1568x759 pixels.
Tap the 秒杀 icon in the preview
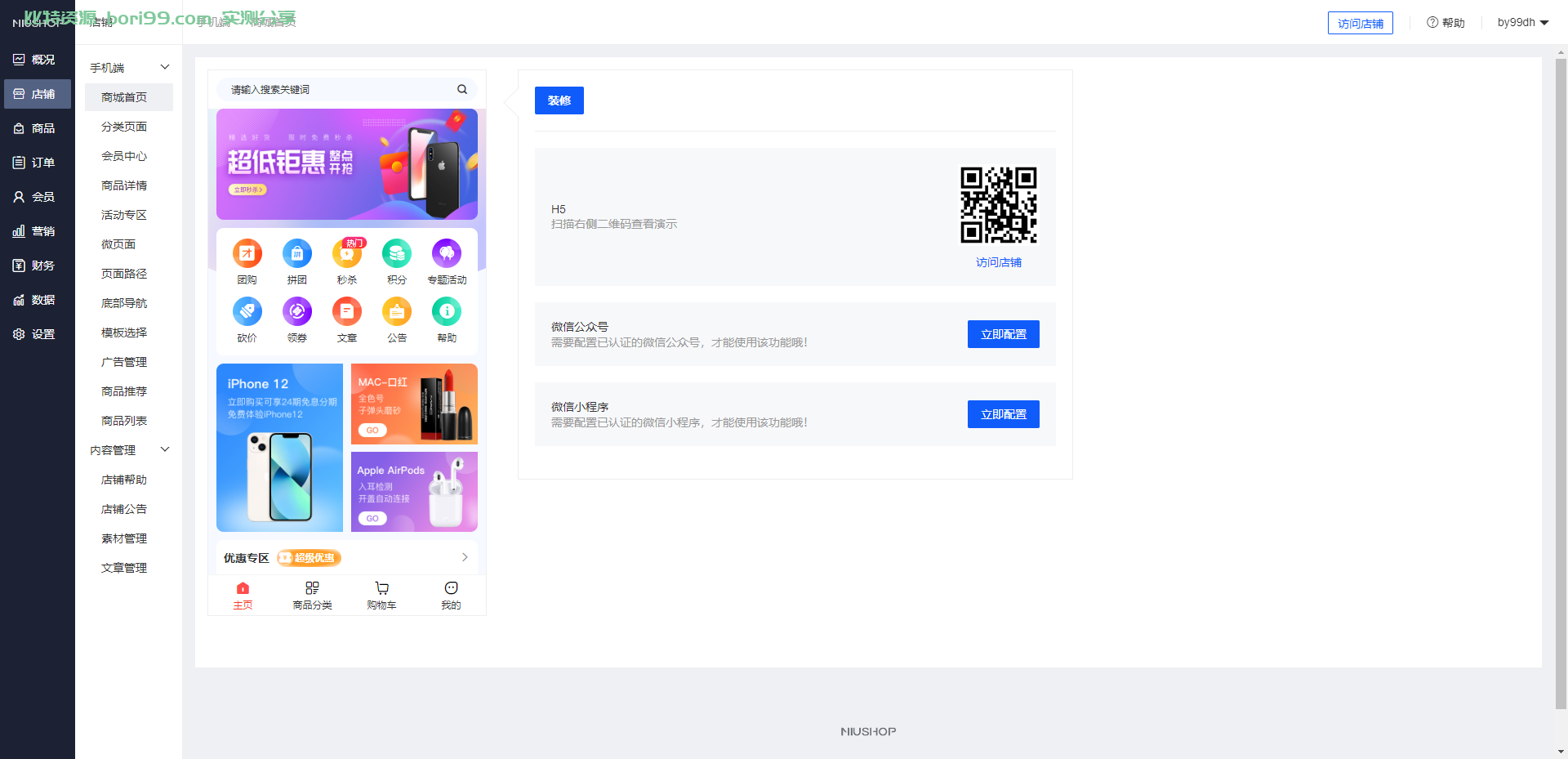(x=347, y=253)
